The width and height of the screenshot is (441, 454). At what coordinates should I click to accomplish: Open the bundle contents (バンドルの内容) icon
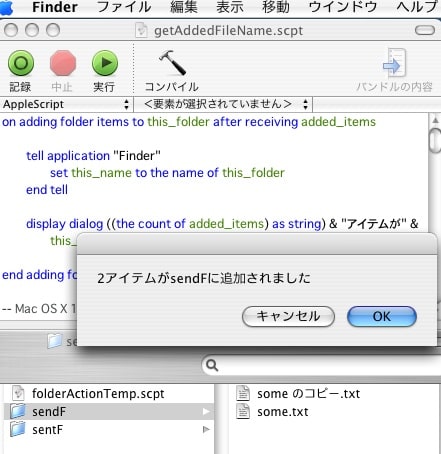395,63
